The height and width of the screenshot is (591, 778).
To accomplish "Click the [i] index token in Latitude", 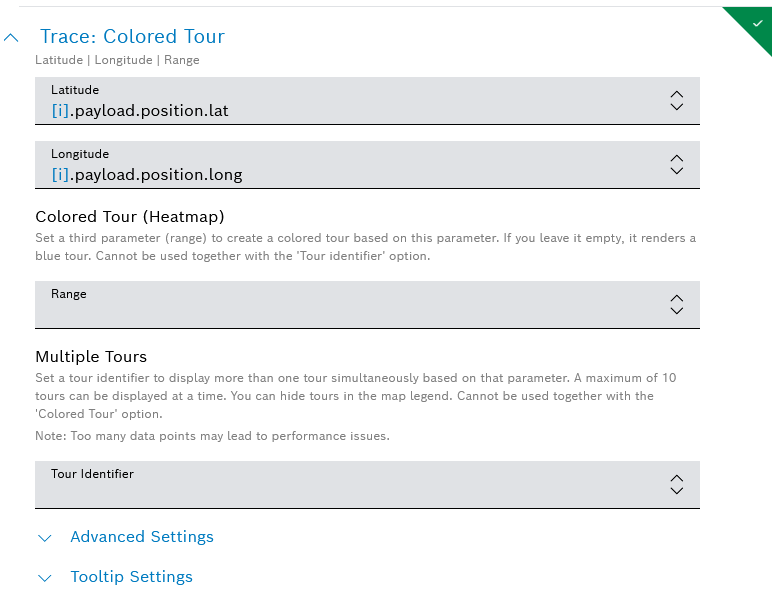I will pos(61,111).
